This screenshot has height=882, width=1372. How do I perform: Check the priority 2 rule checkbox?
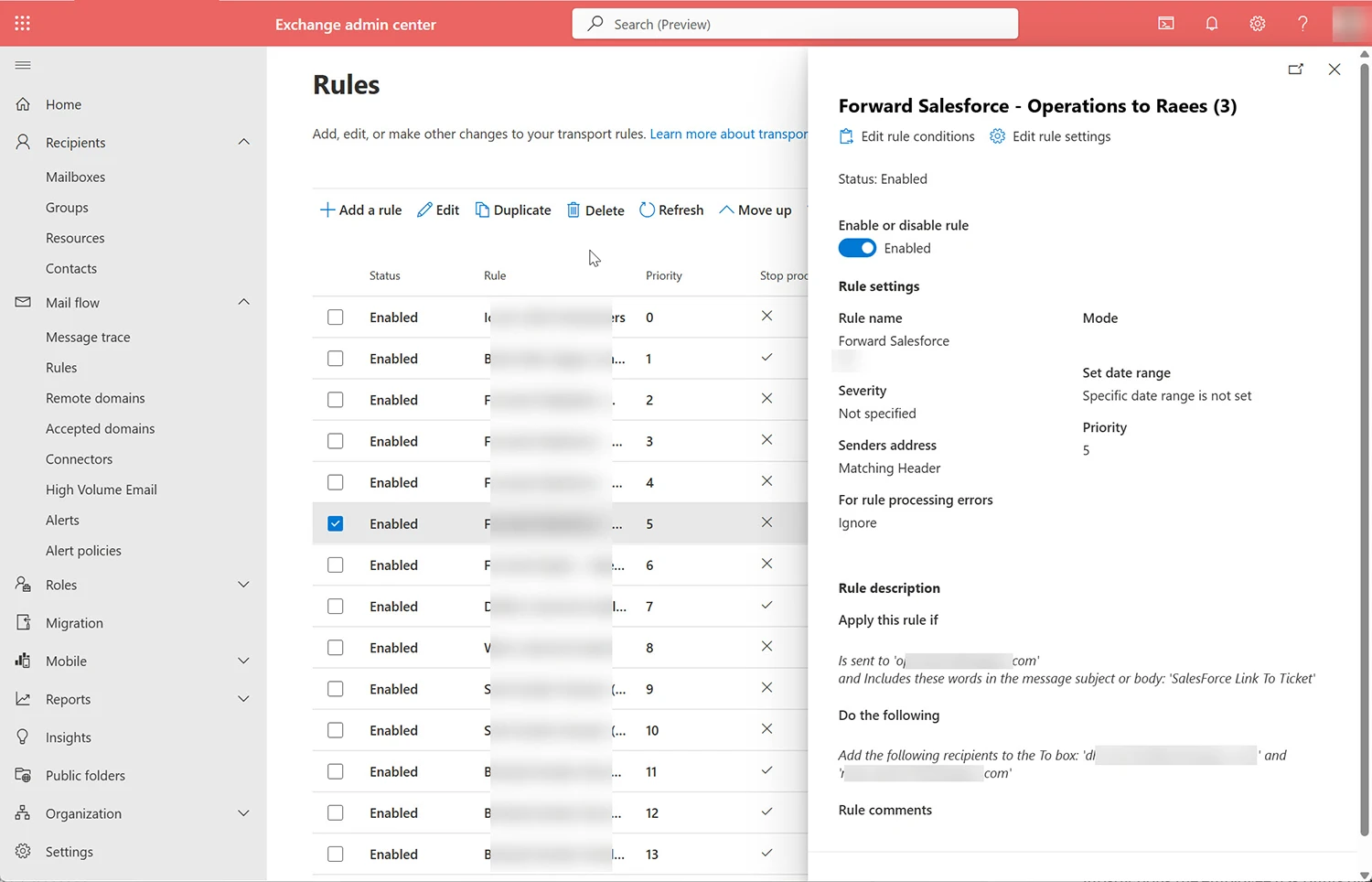(336, 400)
